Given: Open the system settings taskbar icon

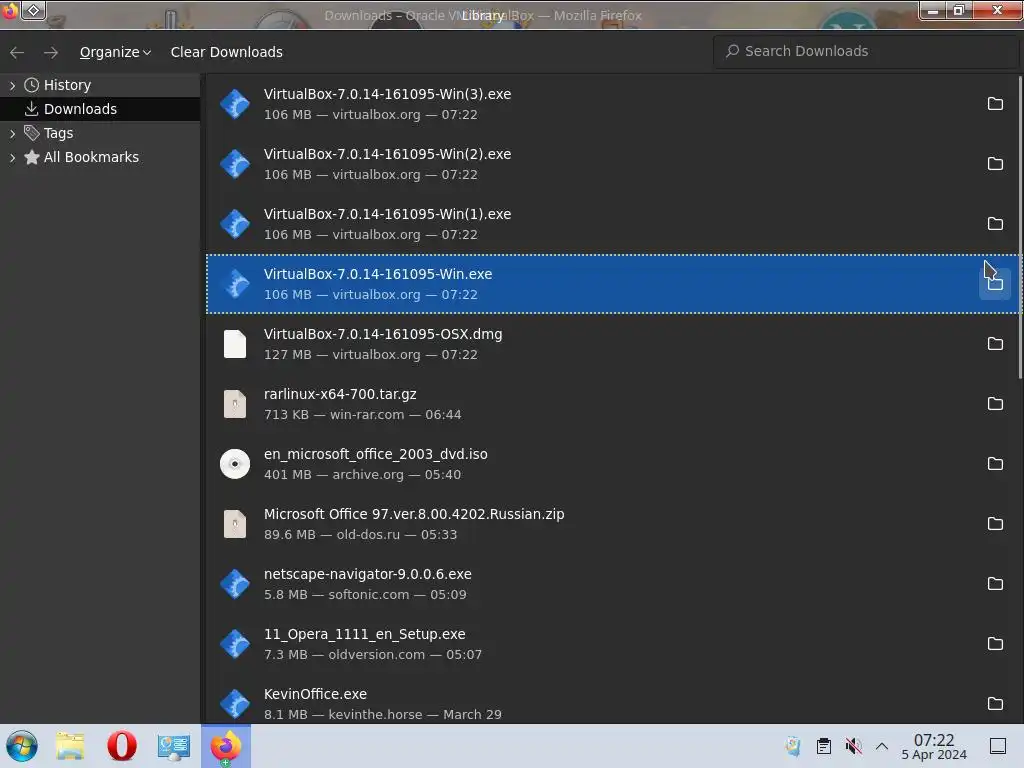Looking at the screenshot, I should 173,747.
